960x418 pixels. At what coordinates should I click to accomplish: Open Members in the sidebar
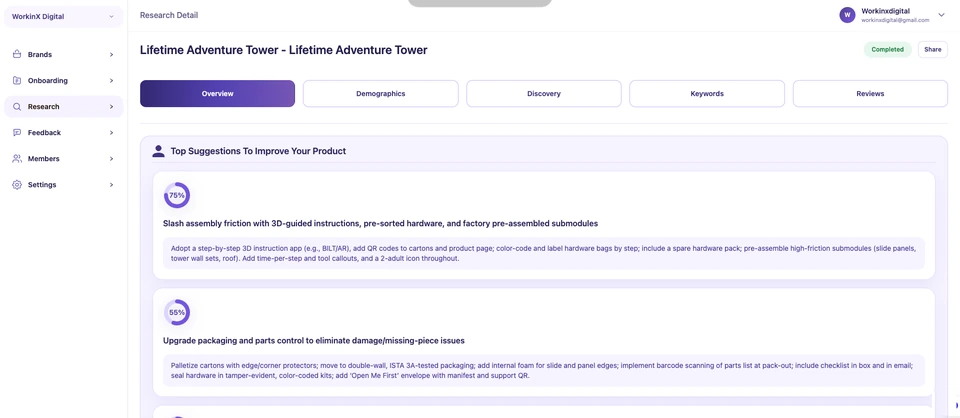coord(64,159)
